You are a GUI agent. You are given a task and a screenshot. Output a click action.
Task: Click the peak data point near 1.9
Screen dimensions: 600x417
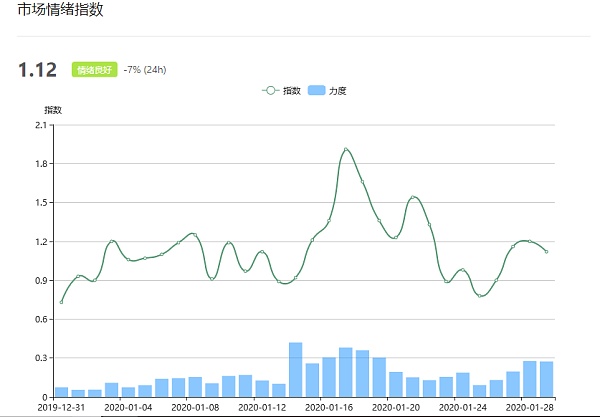346,149
